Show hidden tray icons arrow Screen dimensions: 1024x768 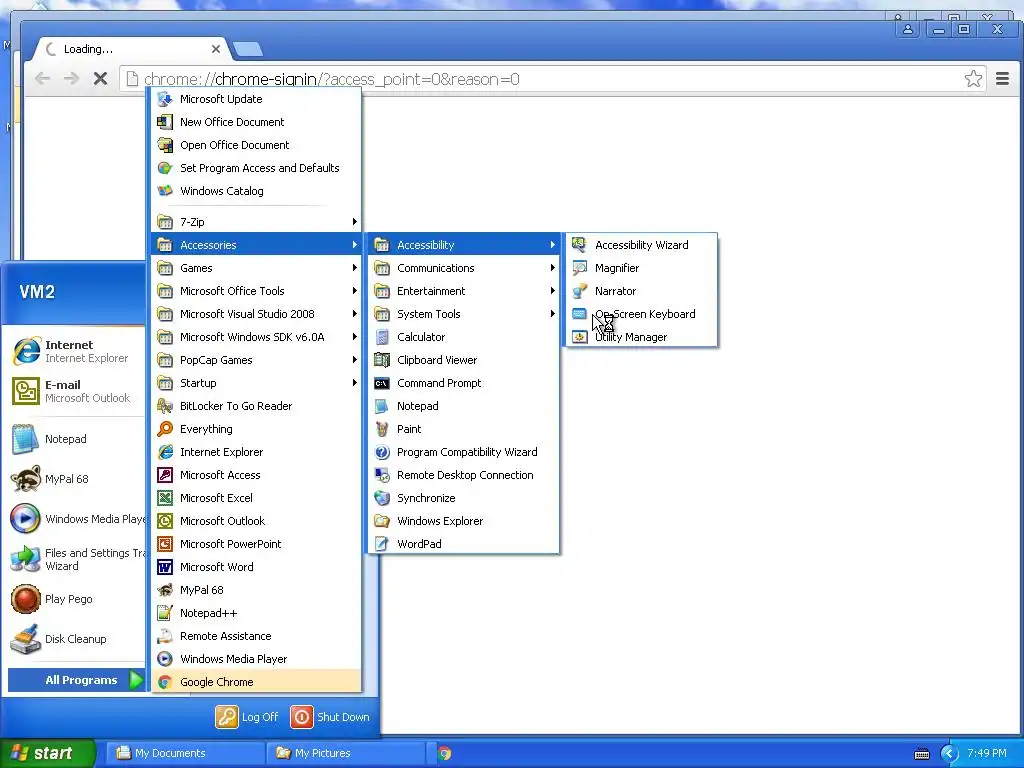pos(949,754)
